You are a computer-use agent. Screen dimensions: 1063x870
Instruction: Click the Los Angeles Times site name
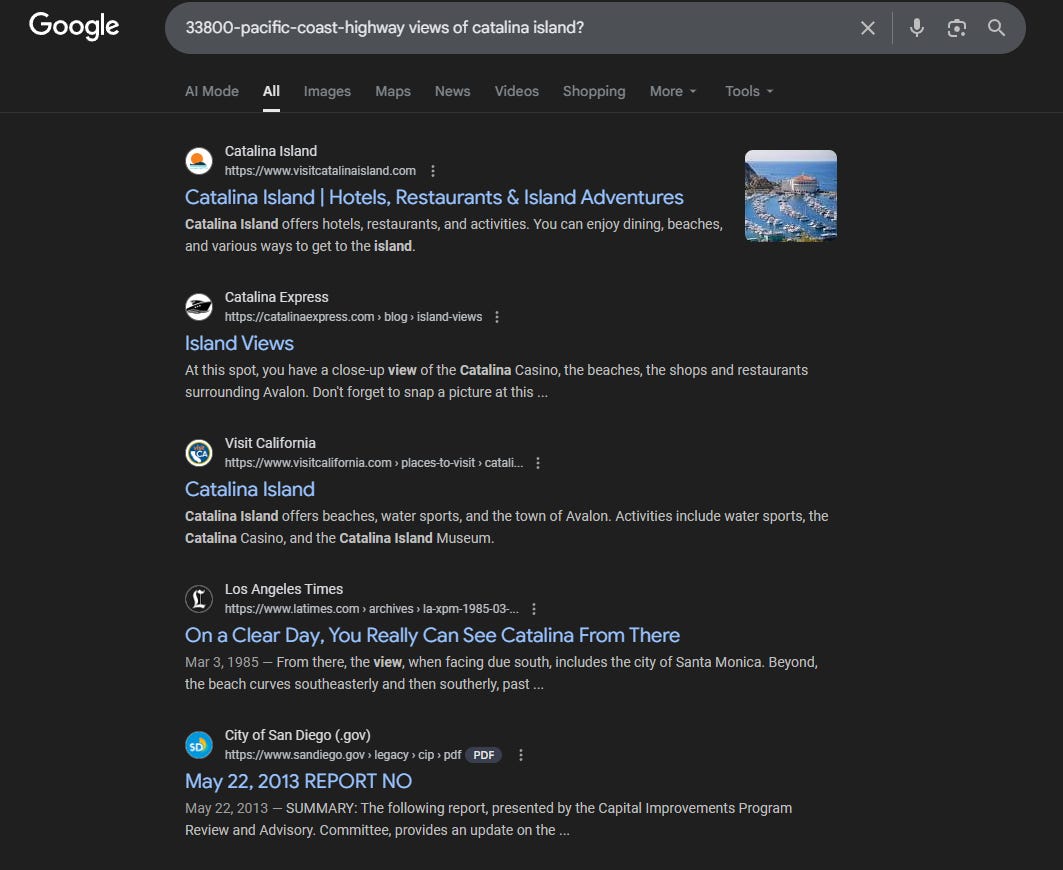pyautogui.click(x=283, y=589)
